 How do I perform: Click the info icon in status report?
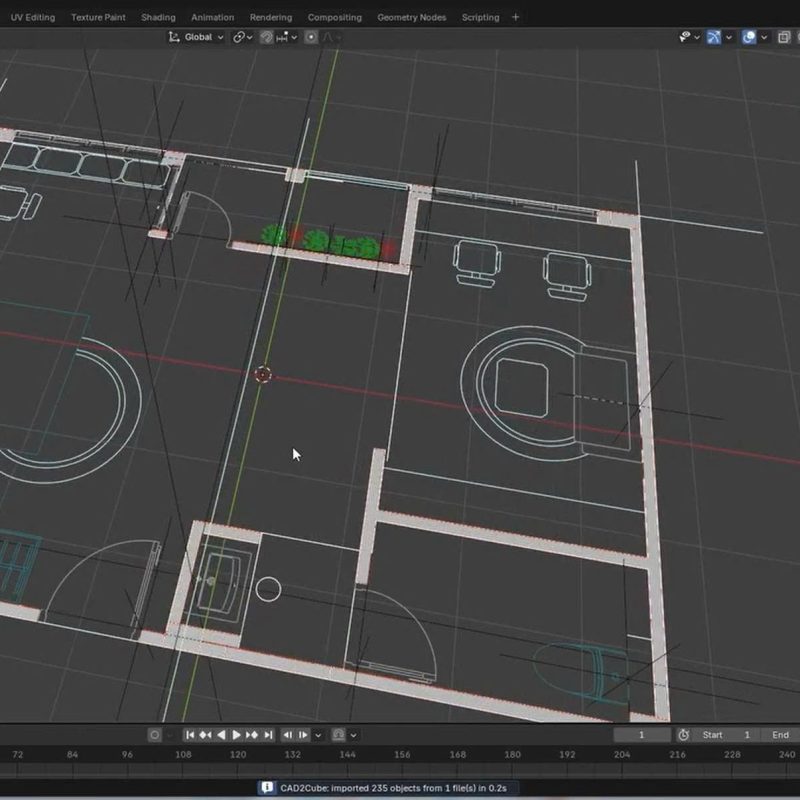click(266, 788)
